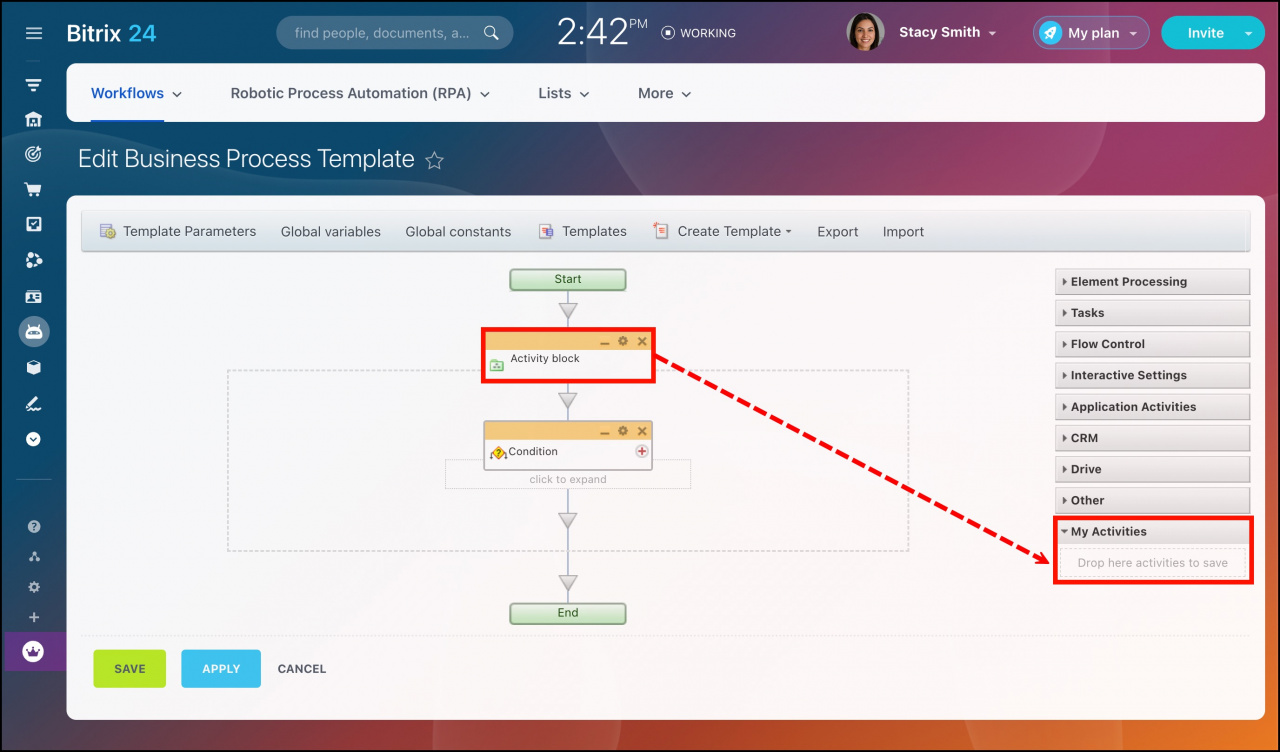
Task: Open the tasks checkbox sidebar icon
Action: (x=33, y=224)
